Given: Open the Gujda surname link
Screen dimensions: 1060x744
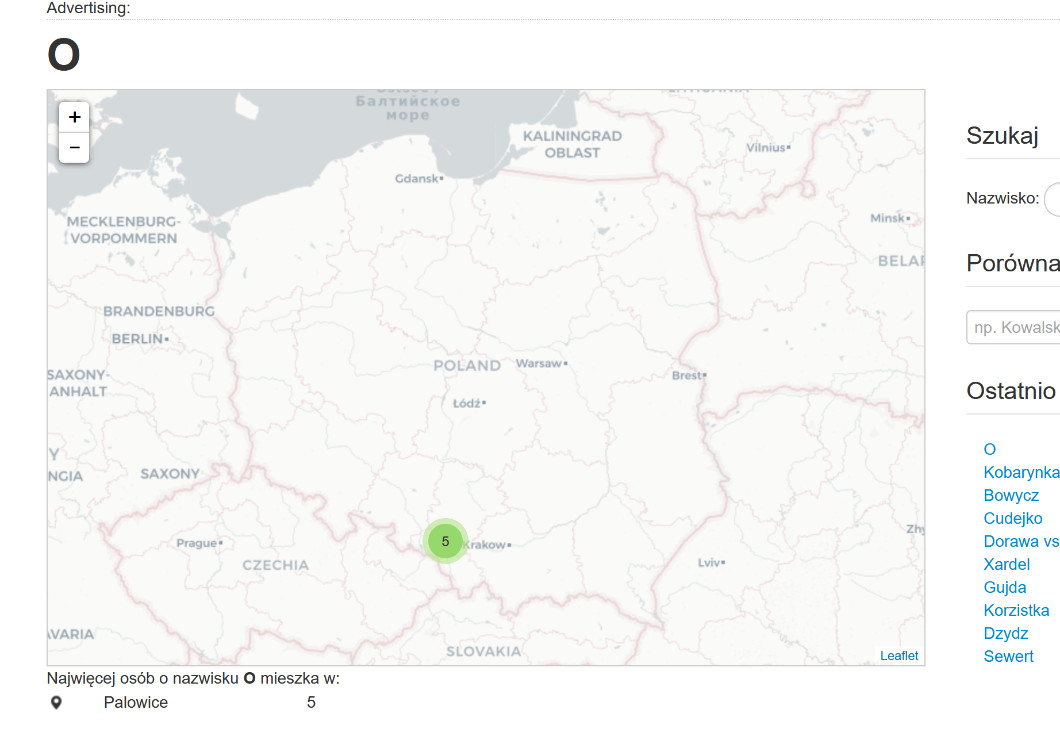Looking at the screenshot, I should coord(1004,588).
